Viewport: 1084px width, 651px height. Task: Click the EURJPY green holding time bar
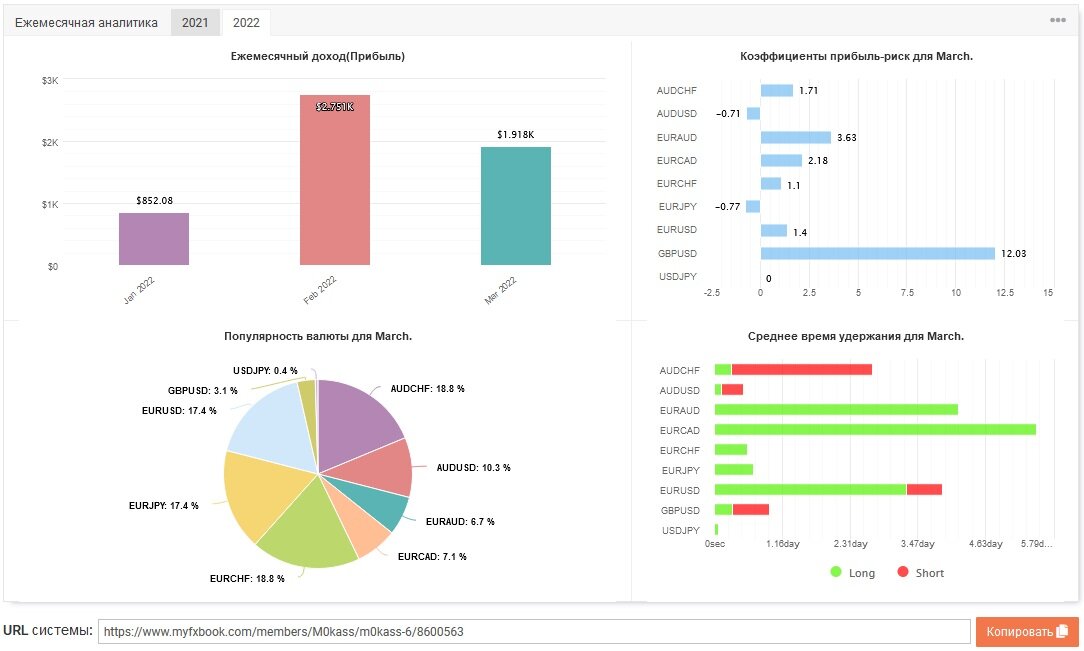(x=733, y=470)
